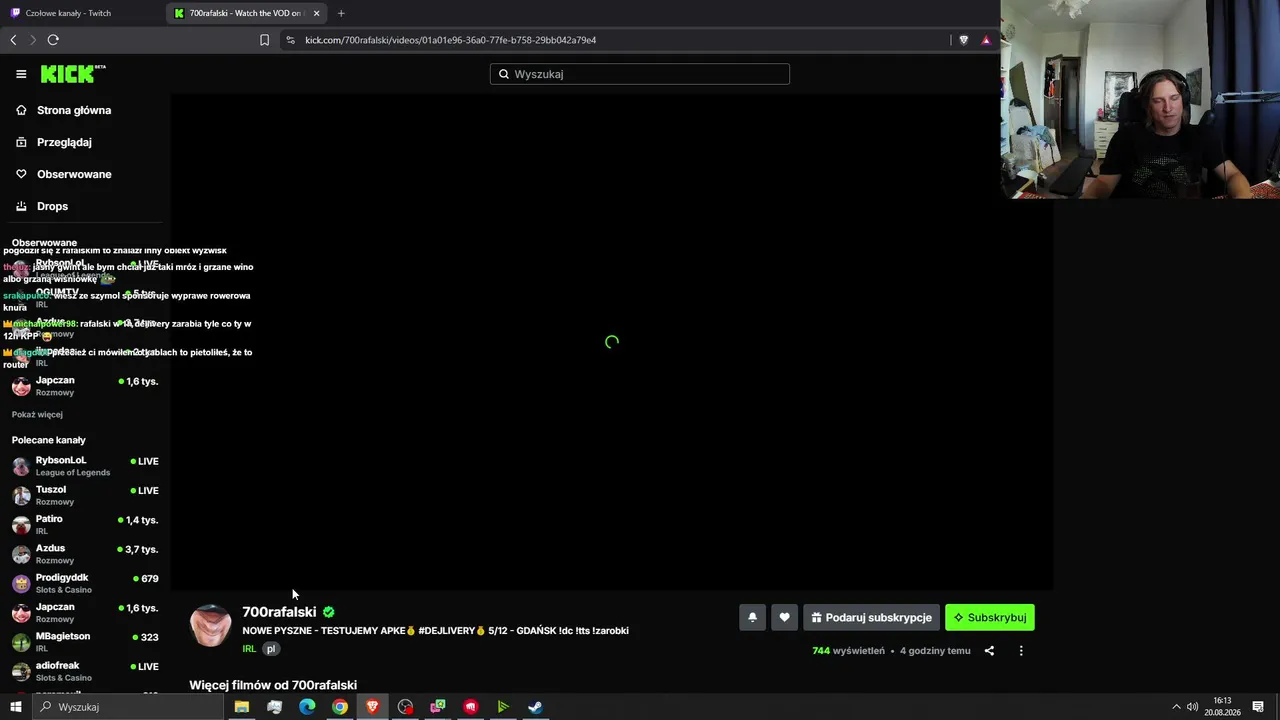Bookmark this page with the bookmark icon
This screenshot has width=1280, height=720.
pyautogui.click(x=264, y=40)
